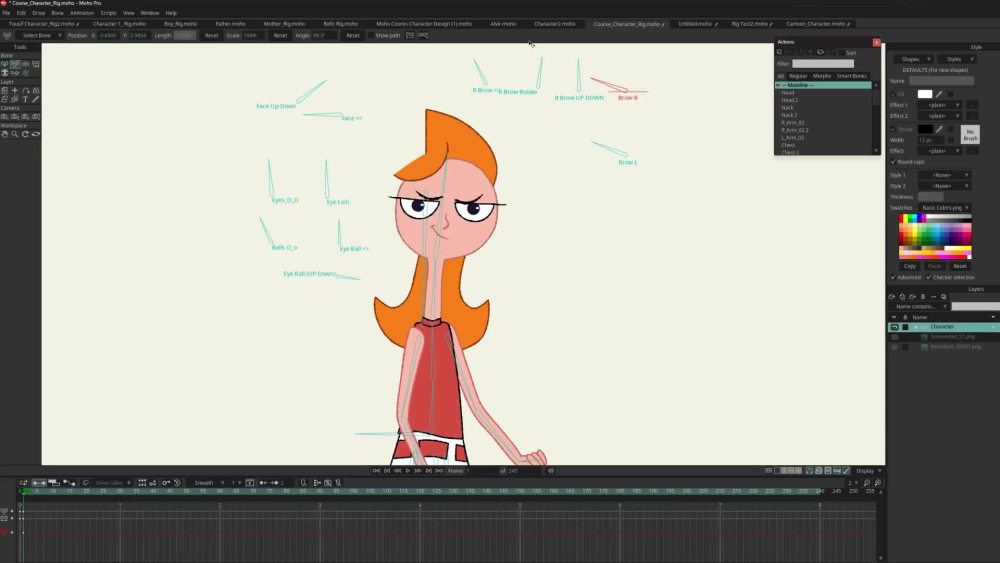Click the jump to end playback button
The image size is (1000, 563).
click(439, 471)
